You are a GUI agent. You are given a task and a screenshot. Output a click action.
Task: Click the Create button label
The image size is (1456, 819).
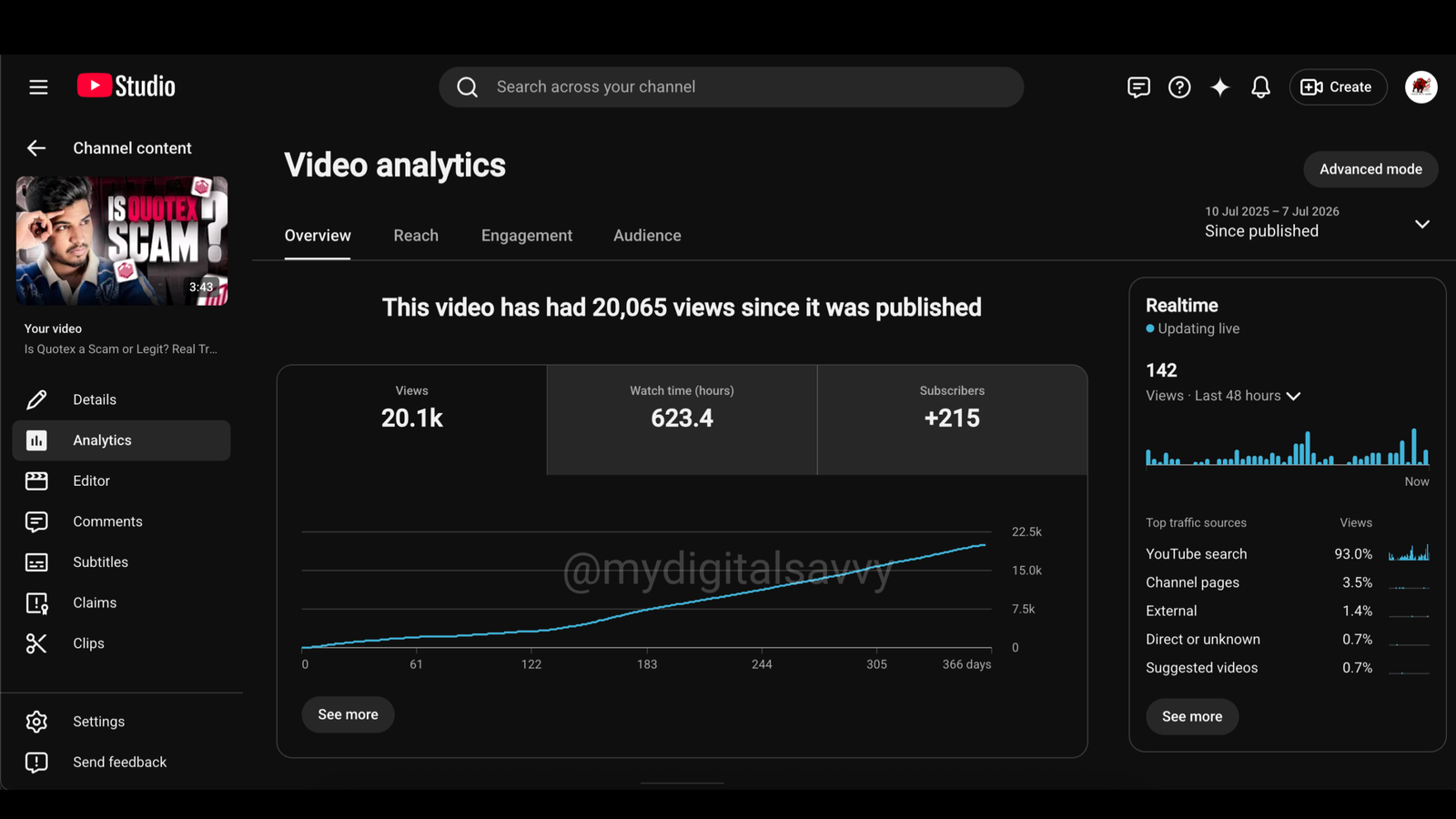point(1350,87)
